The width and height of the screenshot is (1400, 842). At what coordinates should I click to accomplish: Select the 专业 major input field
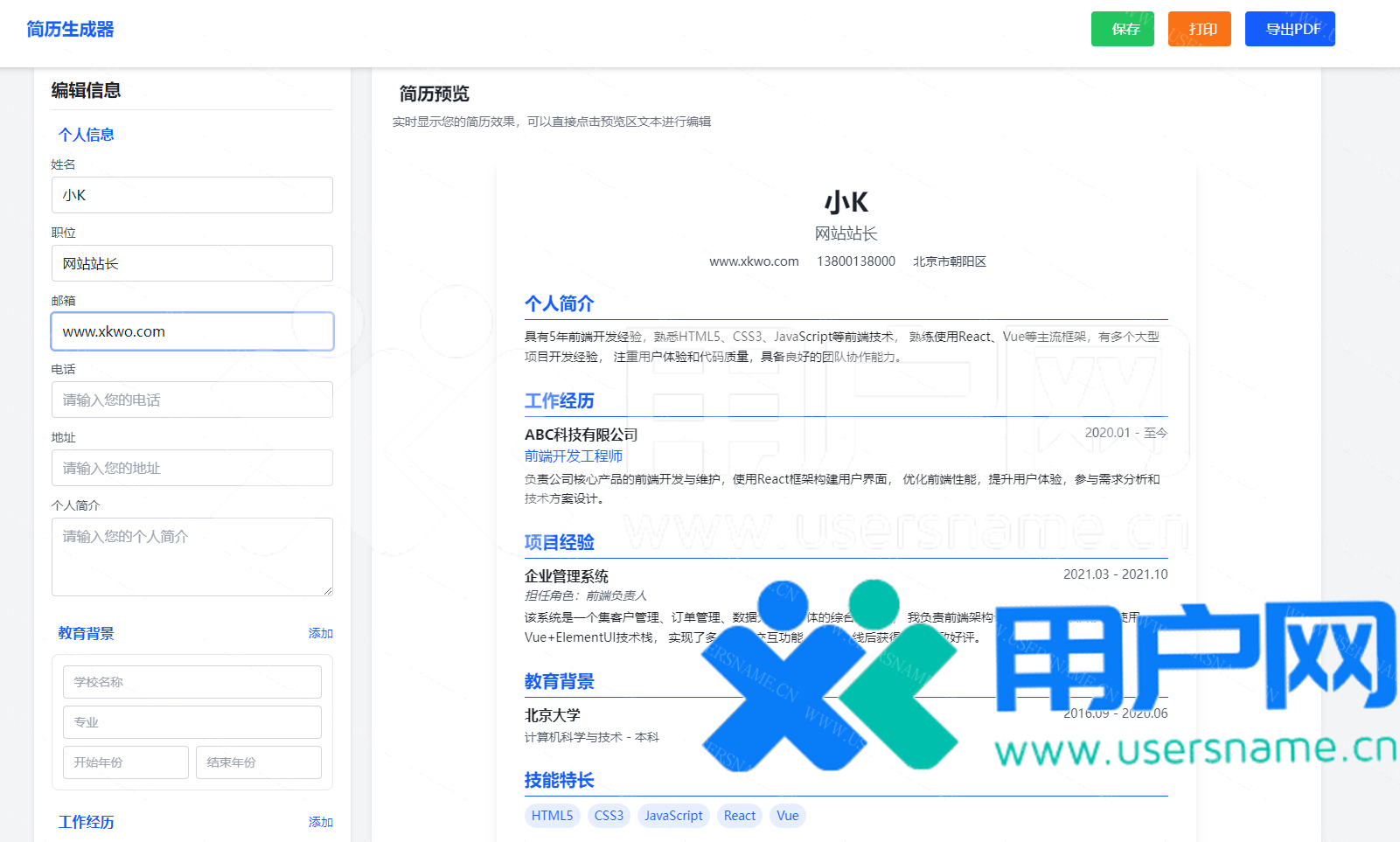click(192, 722)
